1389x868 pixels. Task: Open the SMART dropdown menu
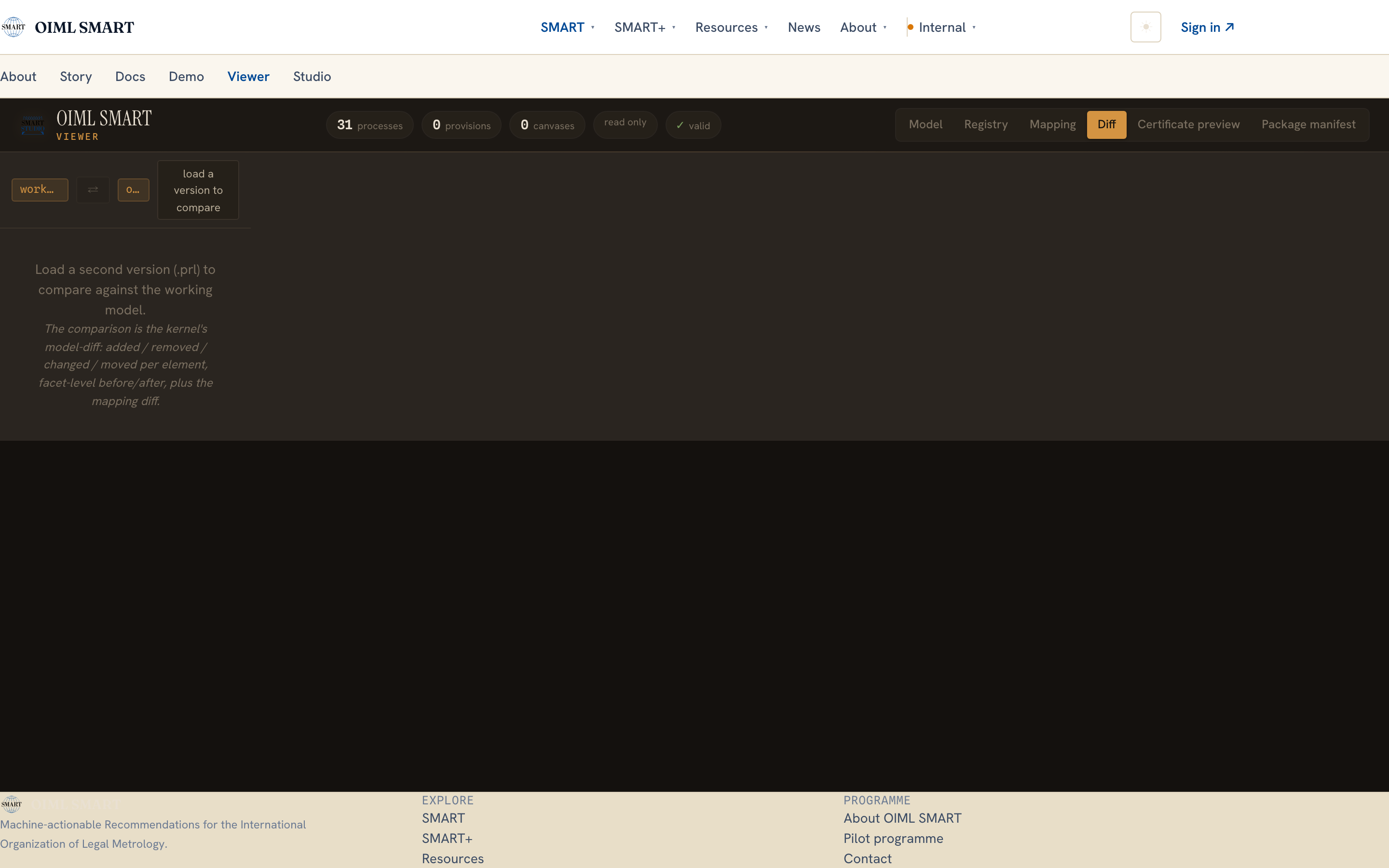click(568, 27)
